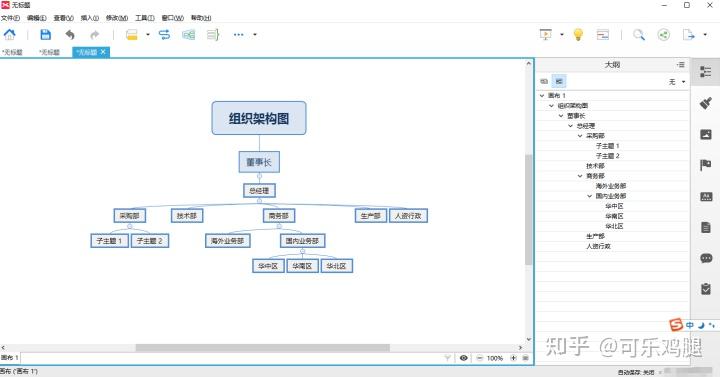The width and height of the screenshot is (720, 377).
Task: Open the Format paintbrush panel
Action: click(x=706, y=103)
